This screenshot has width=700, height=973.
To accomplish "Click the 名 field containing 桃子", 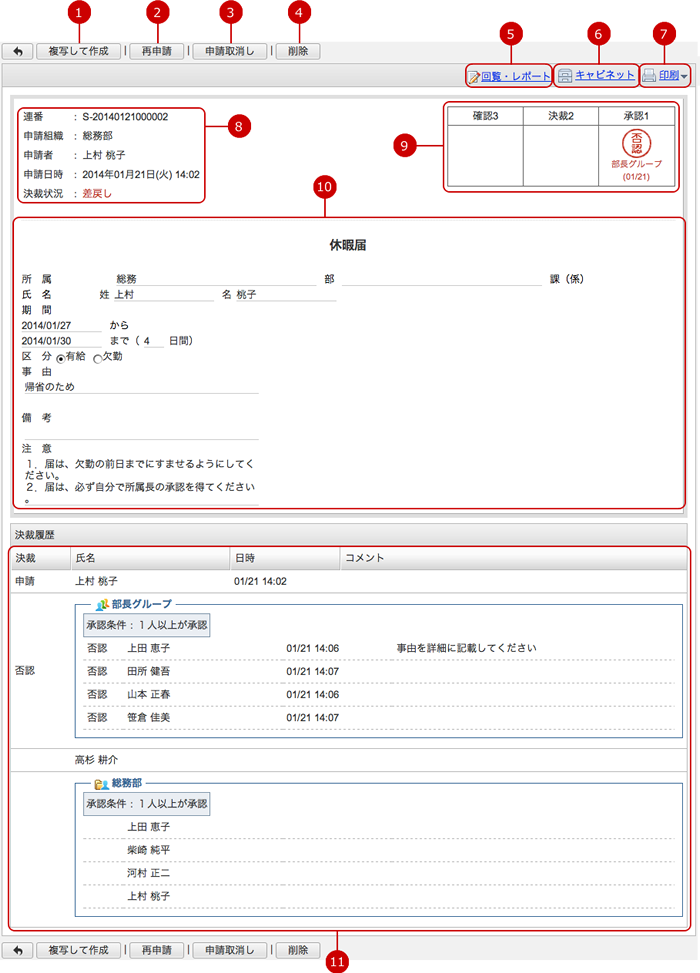I will tap(286, 295).
